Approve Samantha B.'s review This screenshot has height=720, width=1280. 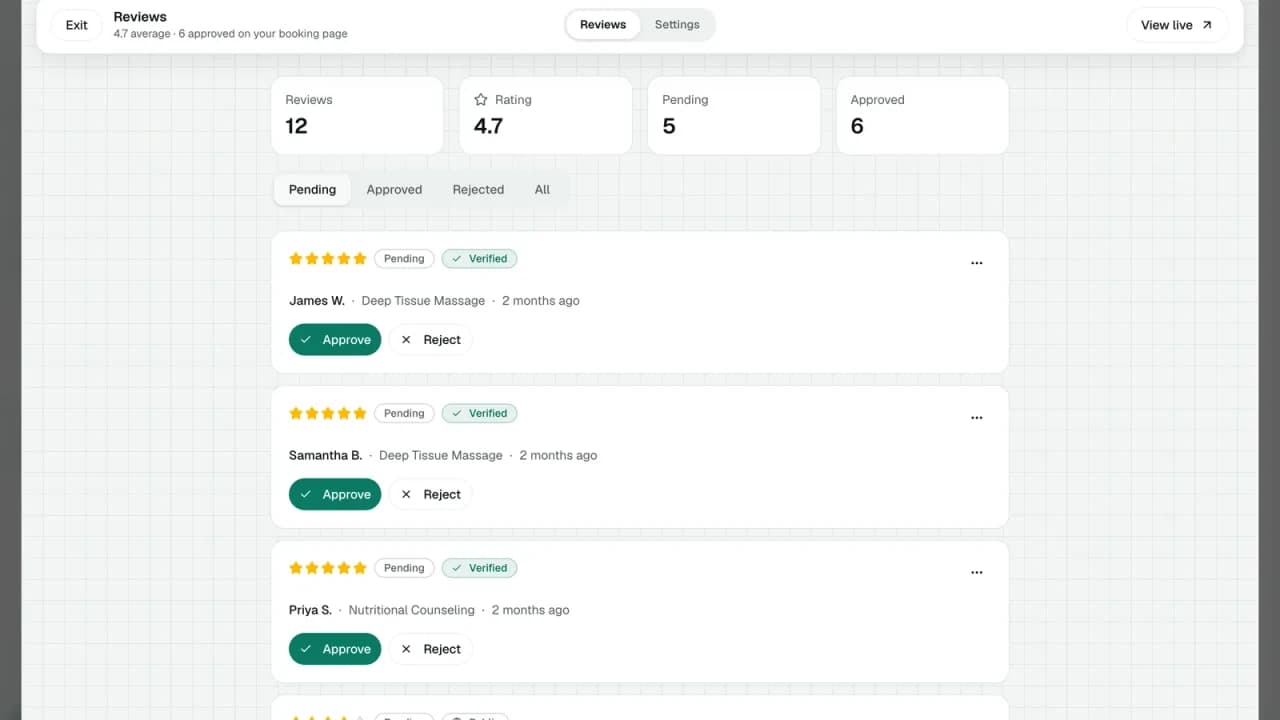335,495
